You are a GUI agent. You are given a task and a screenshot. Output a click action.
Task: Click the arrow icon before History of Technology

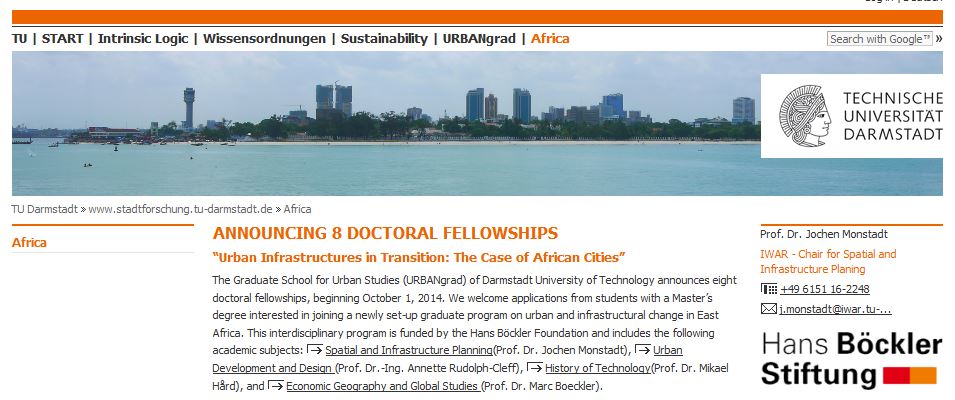click(x=535, y=368)
